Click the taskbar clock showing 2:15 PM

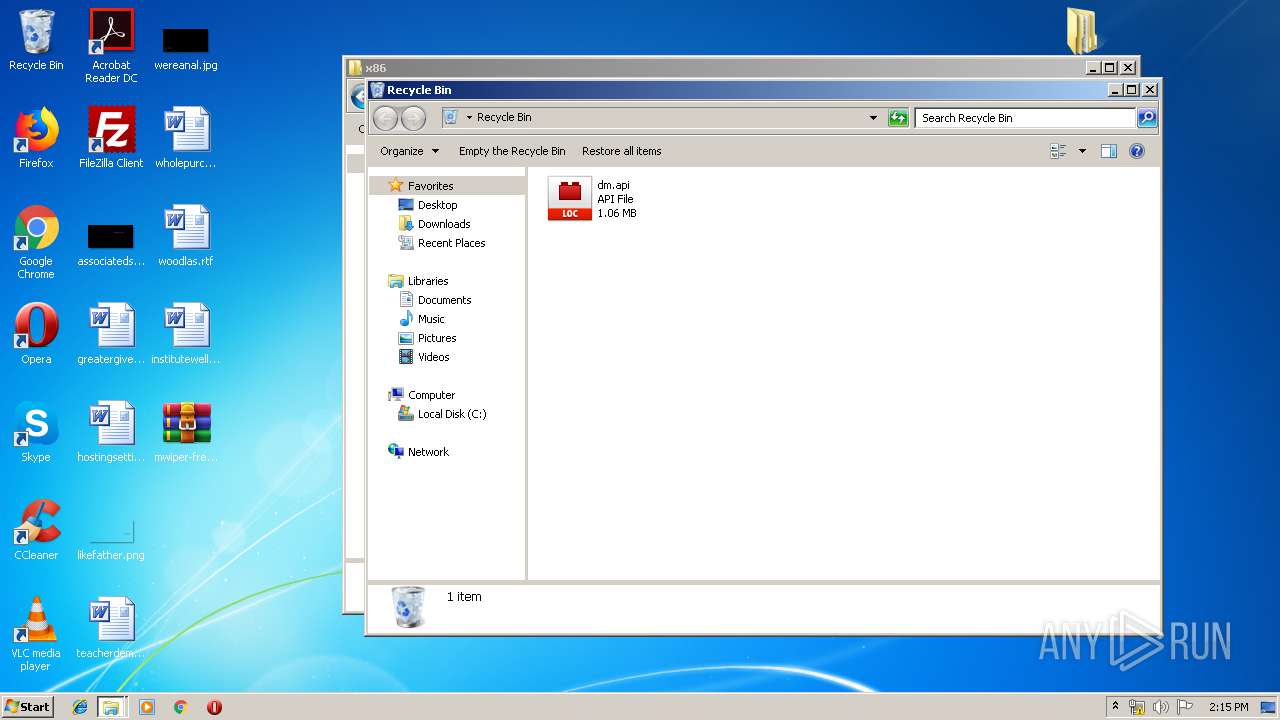click(x=1228, y=707)
